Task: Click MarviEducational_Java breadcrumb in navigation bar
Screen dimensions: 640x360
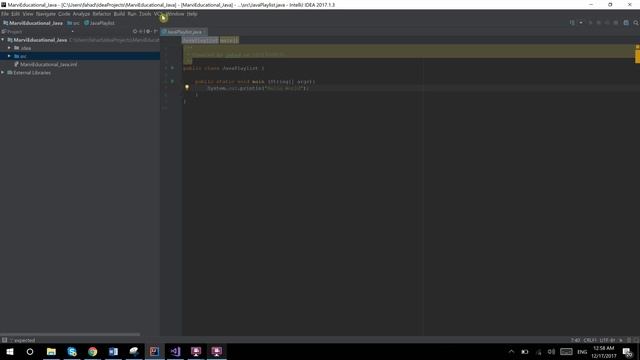Action: [x=33, y=23]
